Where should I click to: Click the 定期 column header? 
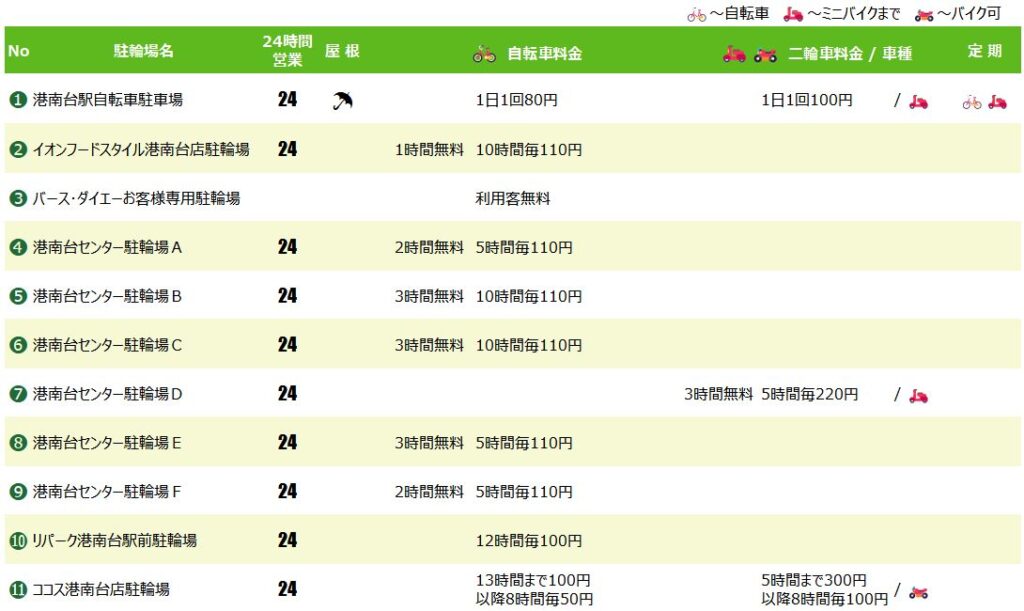985,51
